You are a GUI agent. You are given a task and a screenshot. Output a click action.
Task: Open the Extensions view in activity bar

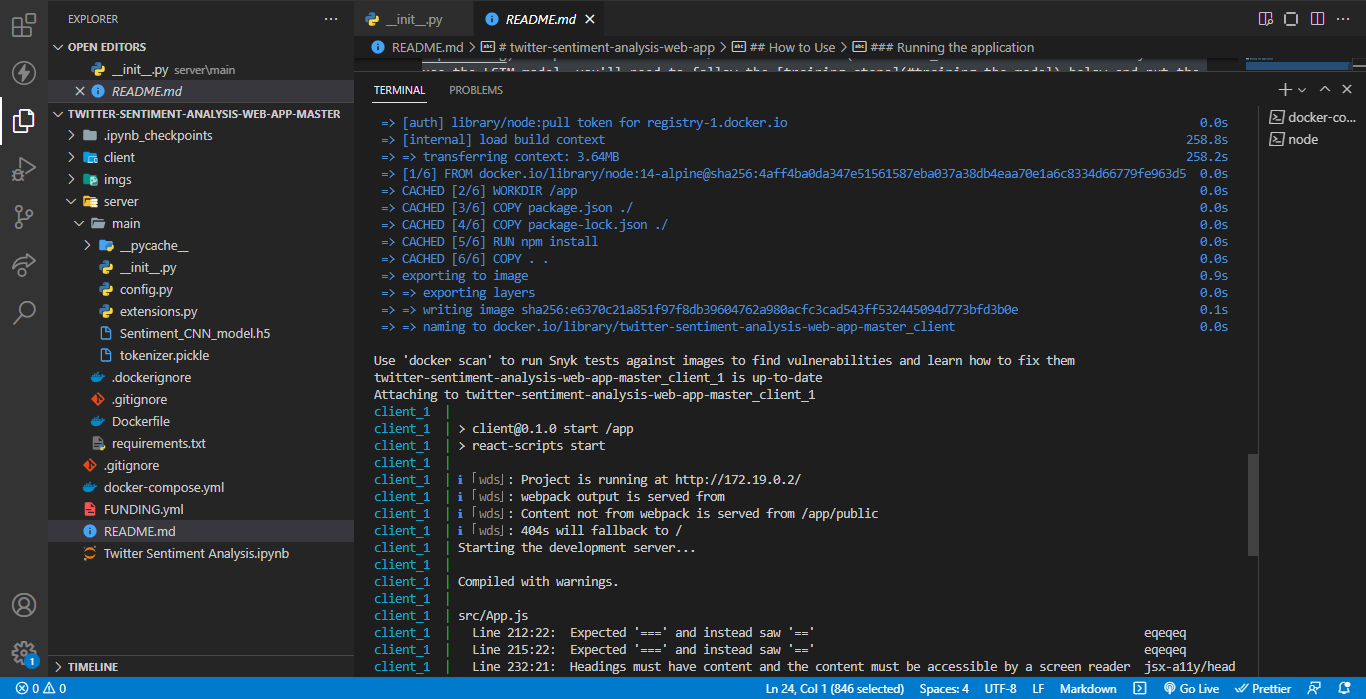[x=24, y=25]
